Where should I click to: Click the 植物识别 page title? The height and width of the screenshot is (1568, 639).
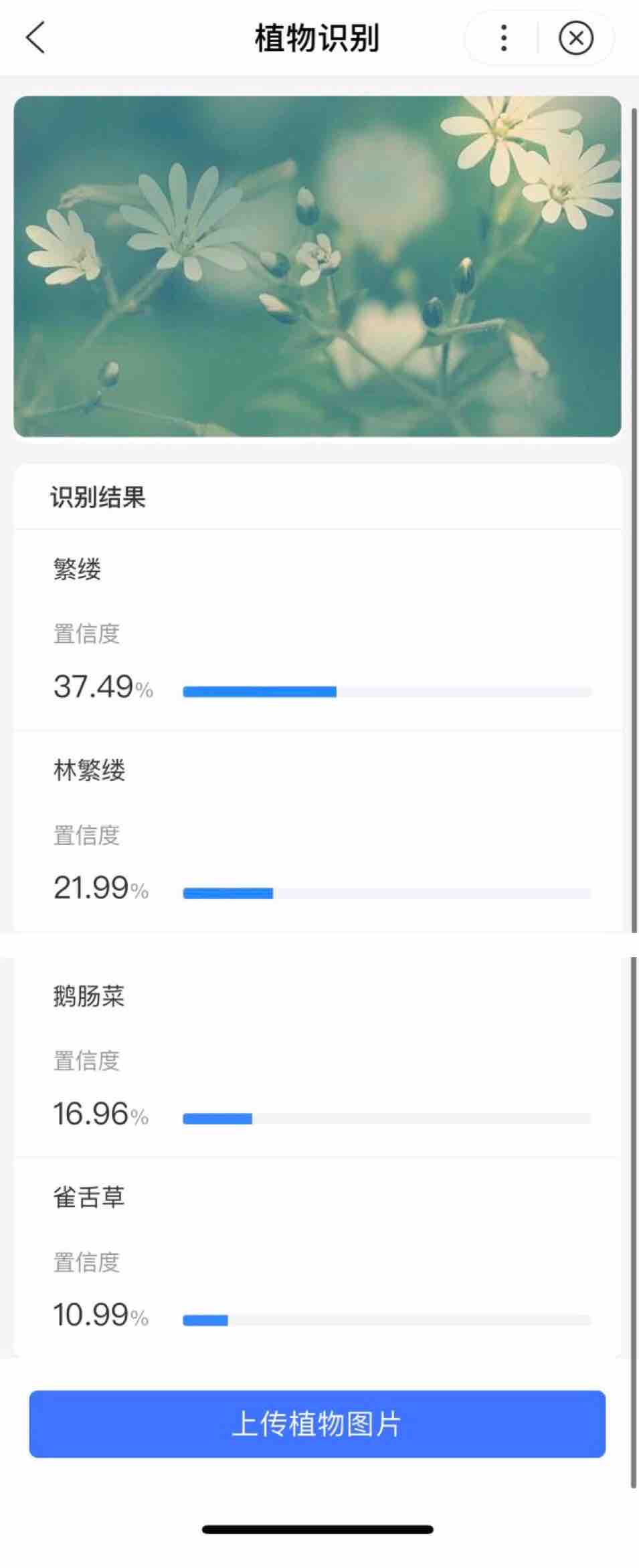(x=317, y=38)
